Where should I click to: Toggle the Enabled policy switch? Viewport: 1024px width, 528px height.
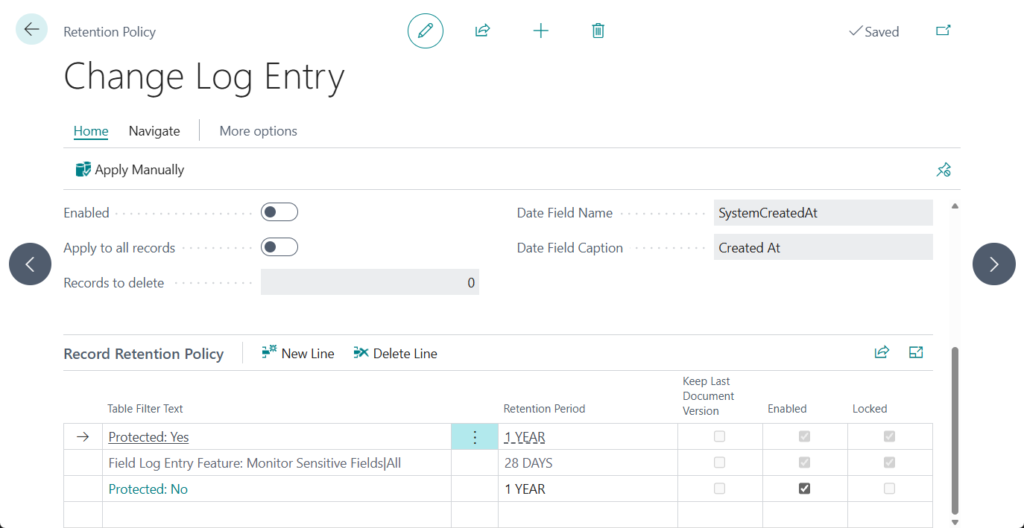(279, 212)
